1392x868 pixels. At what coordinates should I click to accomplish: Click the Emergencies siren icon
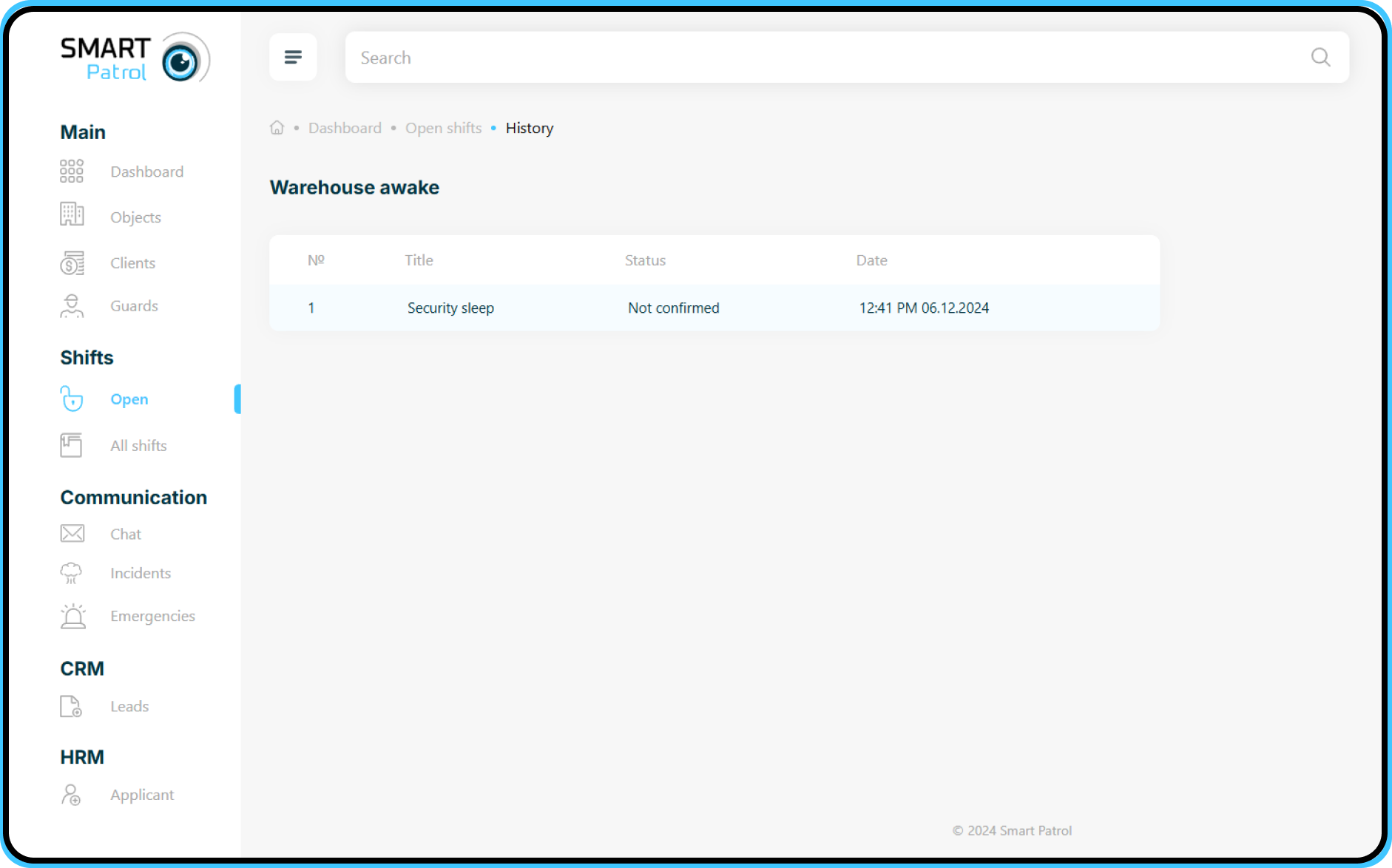(x=72, y=616)
